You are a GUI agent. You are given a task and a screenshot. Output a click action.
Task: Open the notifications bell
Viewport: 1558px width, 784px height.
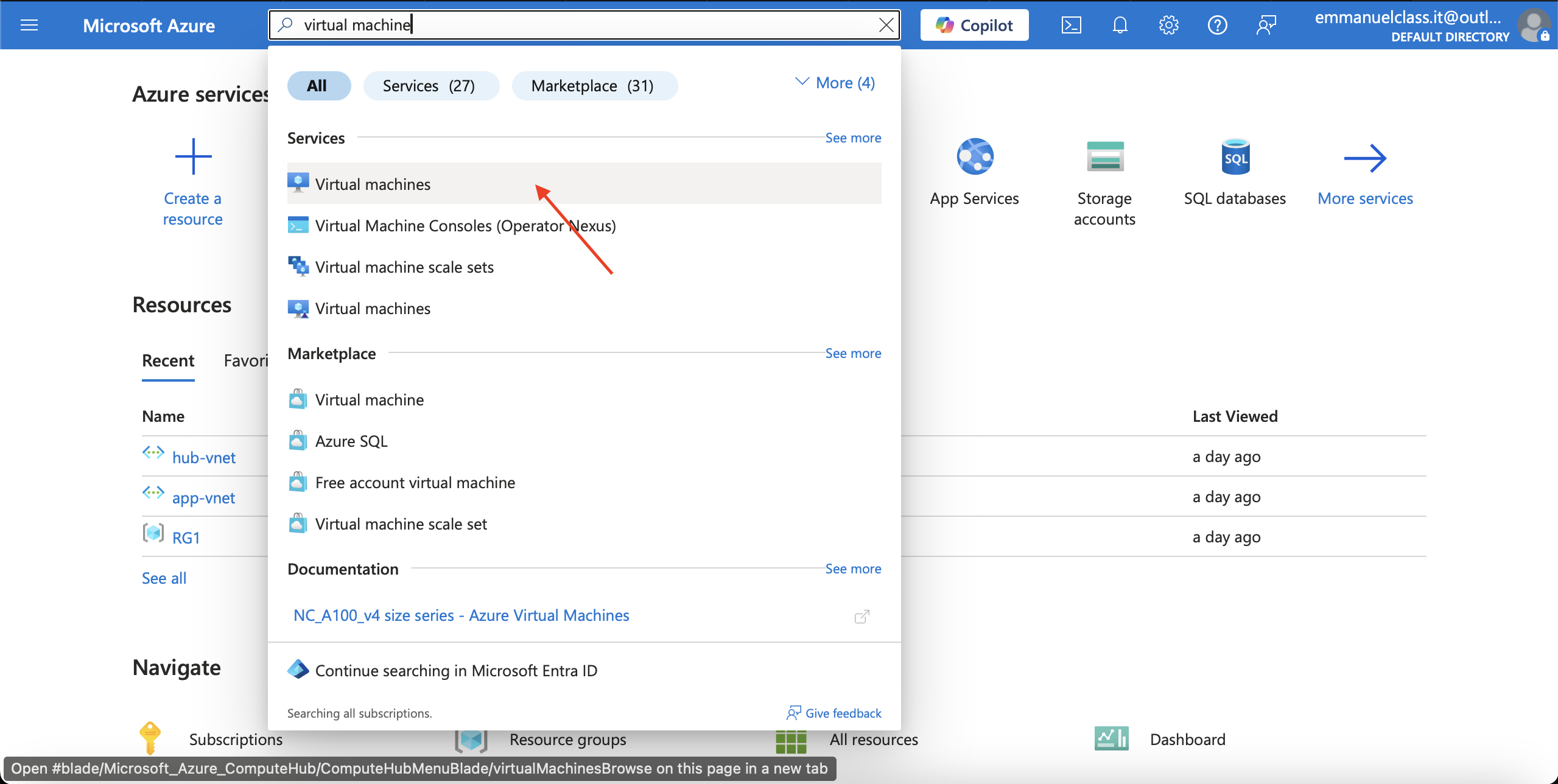coord(1120,25)
